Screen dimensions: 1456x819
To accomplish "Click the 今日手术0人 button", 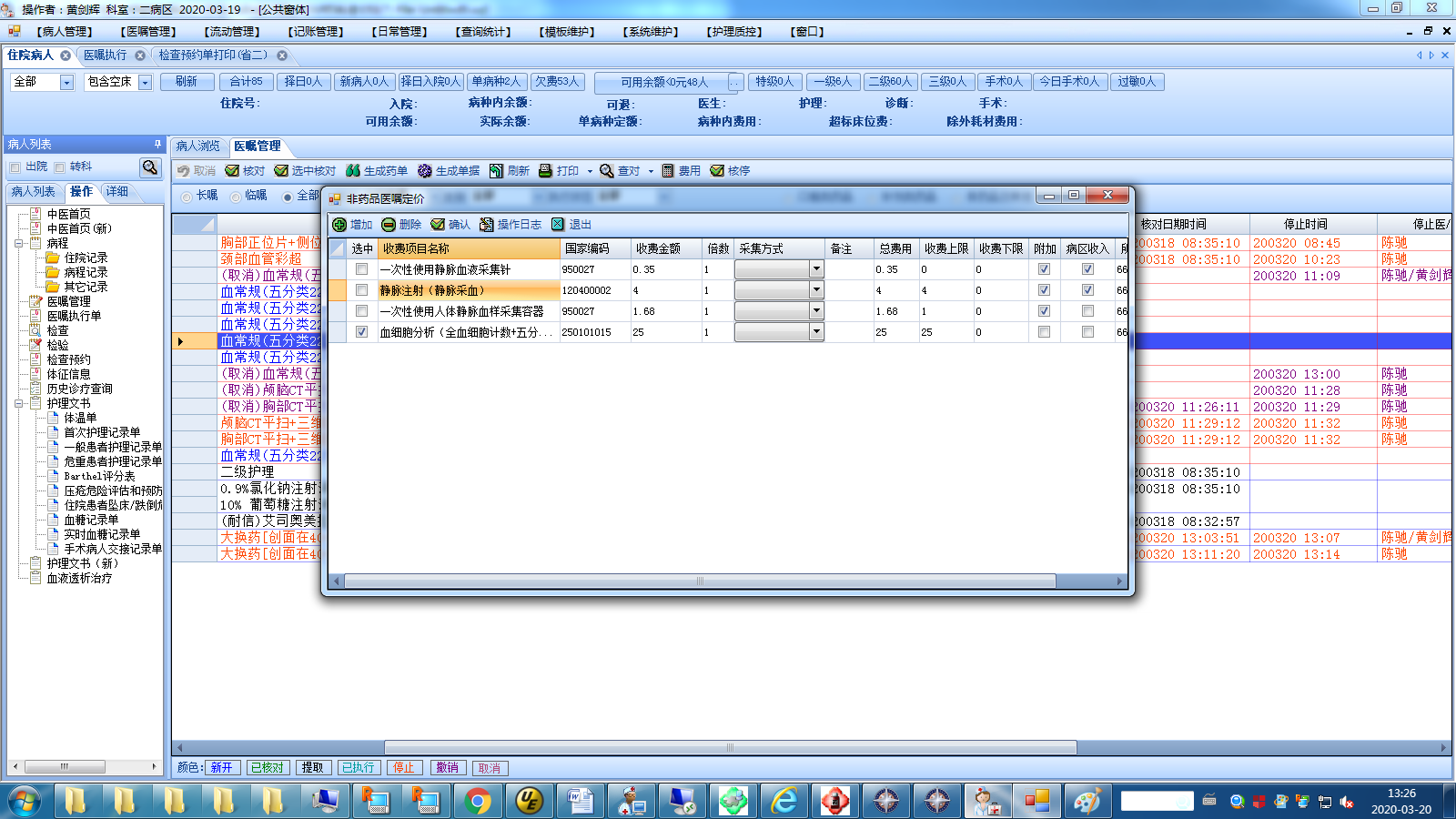I will point(1069,82).
